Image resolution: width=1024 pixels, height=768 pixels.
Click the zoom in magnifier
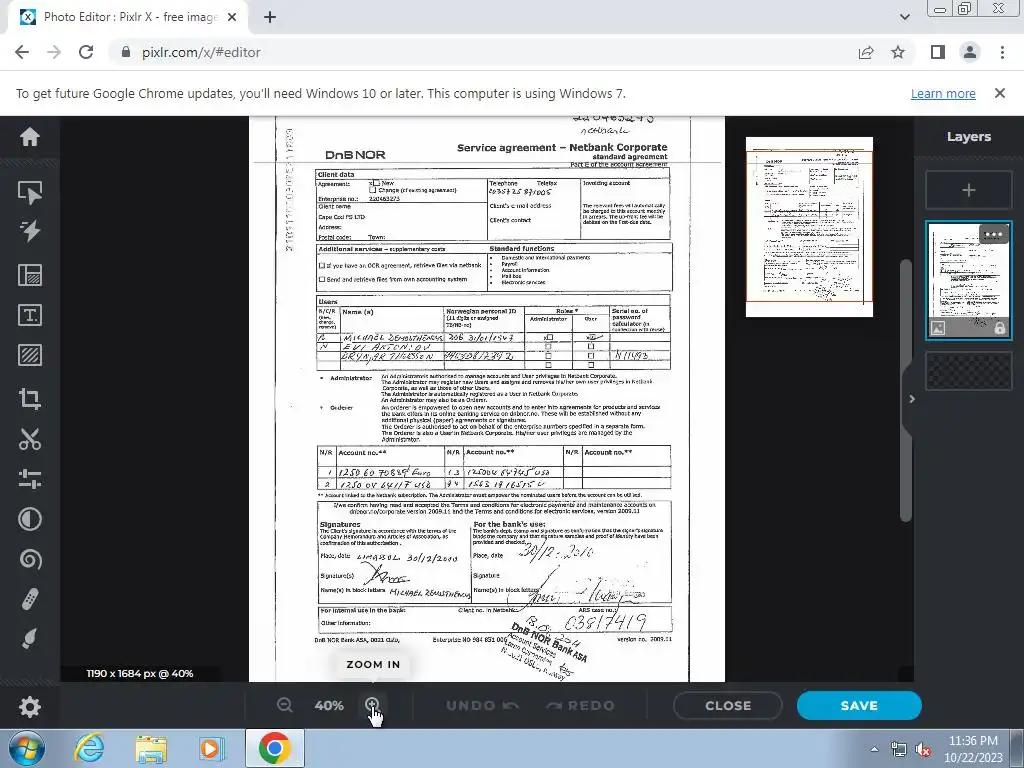(372, 705)
